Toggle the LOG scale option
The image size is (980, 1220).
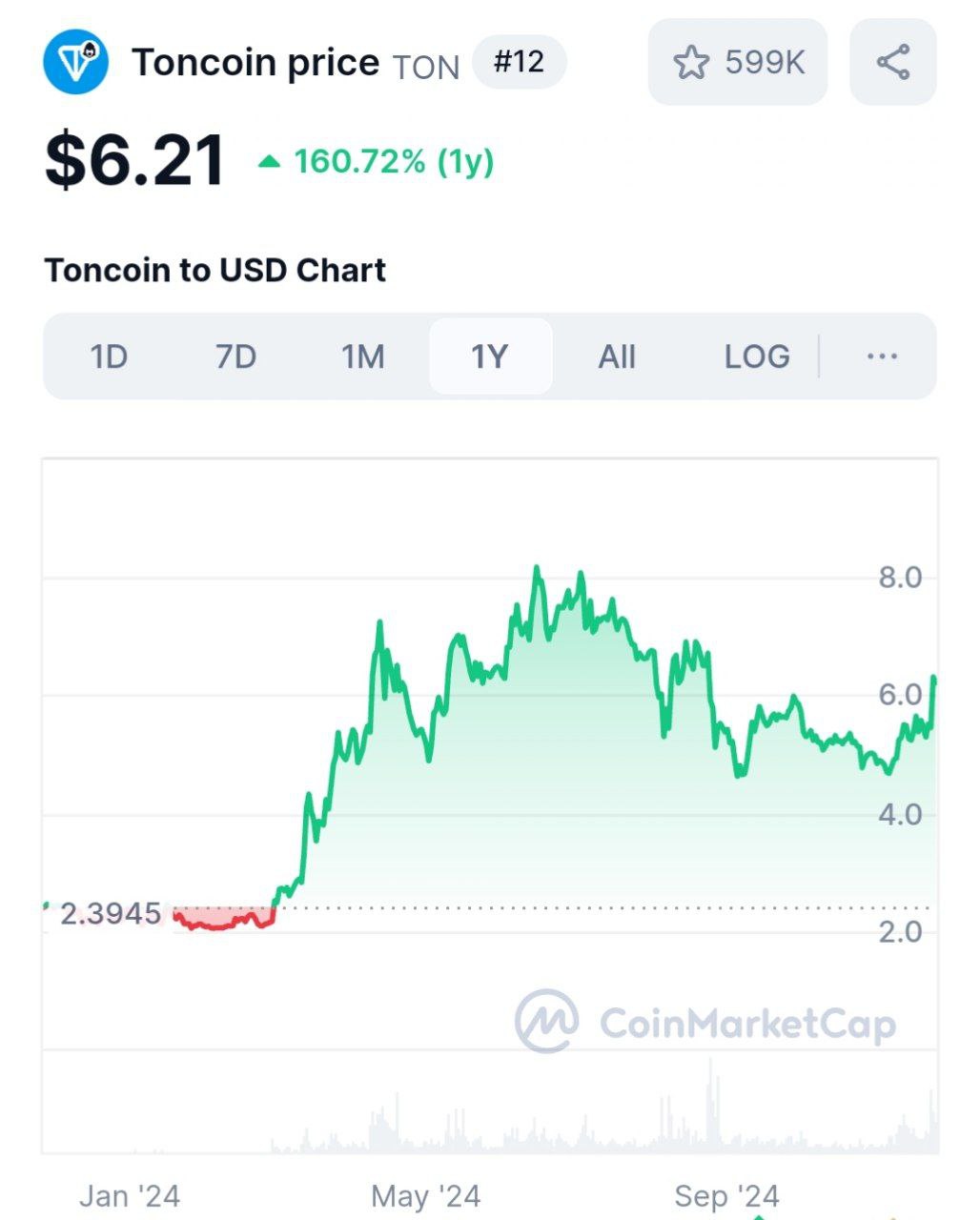[x=757, y=356]
